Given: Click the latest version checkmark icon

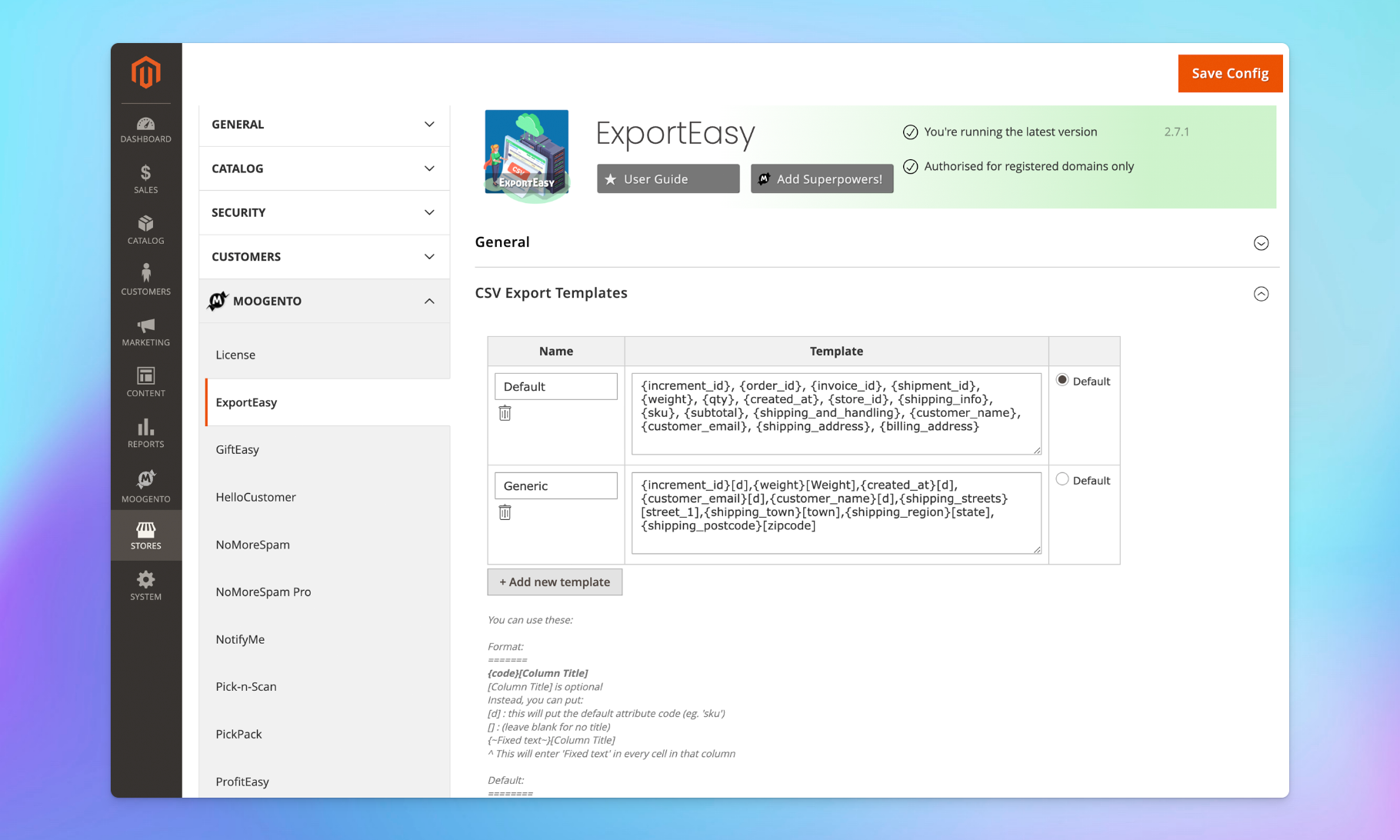Looking at the screenshot, I should point(910,132).
